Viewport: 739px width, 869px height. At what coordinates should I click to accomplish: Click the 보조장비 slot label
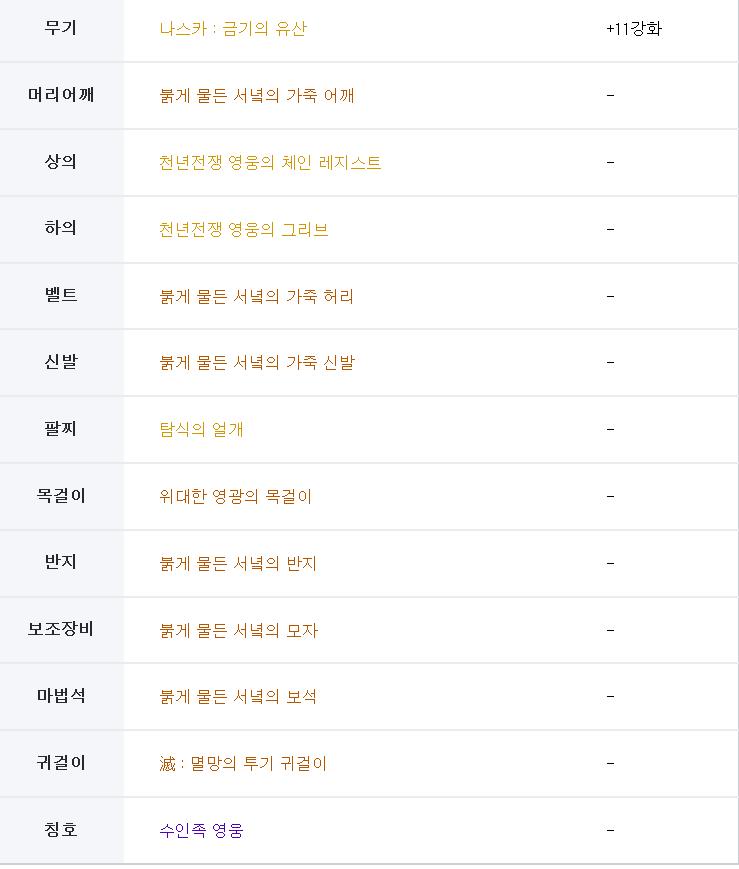[x=61, y=629]
